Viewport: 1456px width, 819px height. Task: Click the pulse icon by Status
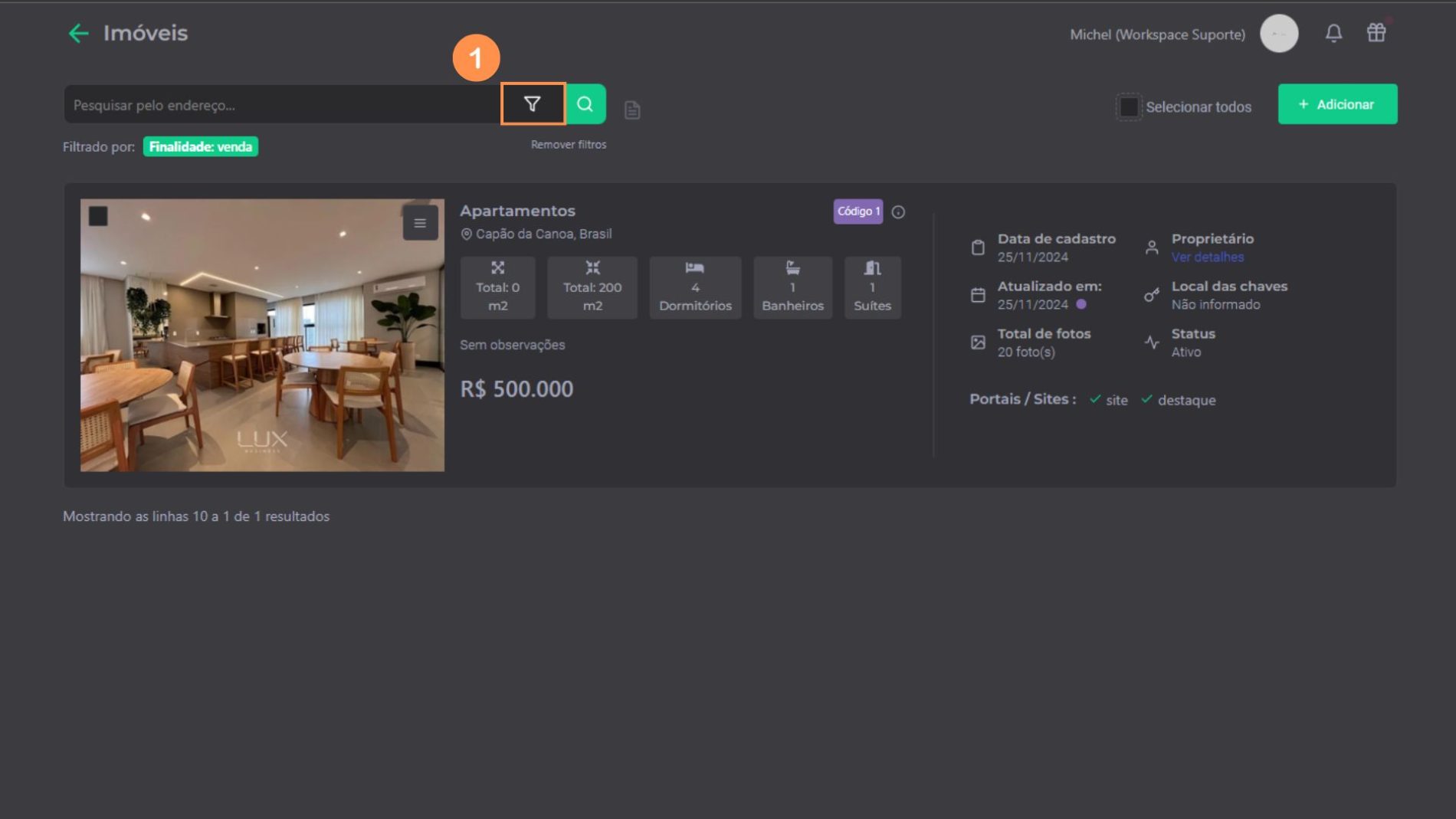coord(1152,342)
